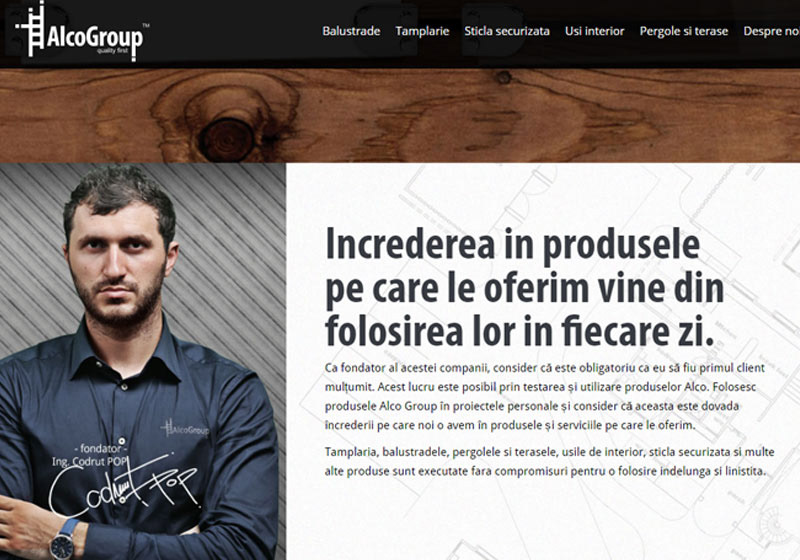800x560 pixels.
Task: Select Usi interior in the navigation bar
Action: 594,31
